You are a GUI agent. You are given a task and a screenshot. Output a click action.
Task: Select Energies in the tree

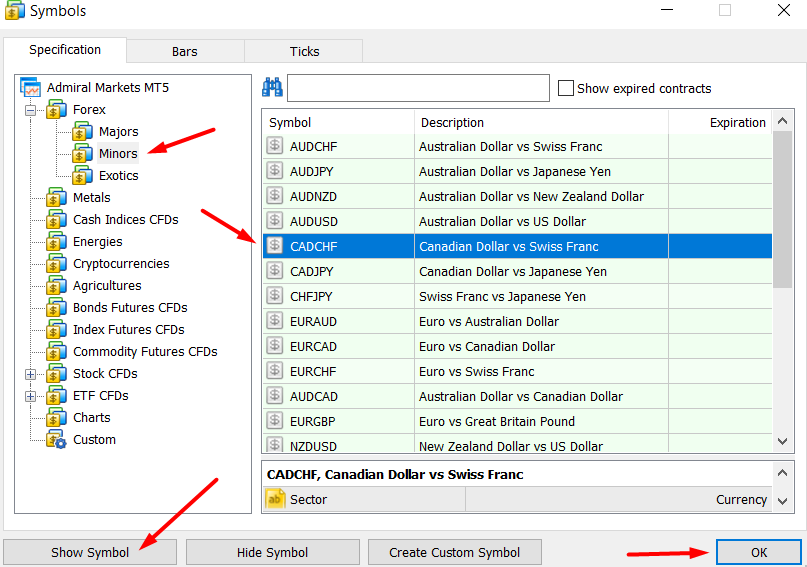coord(97,242)
